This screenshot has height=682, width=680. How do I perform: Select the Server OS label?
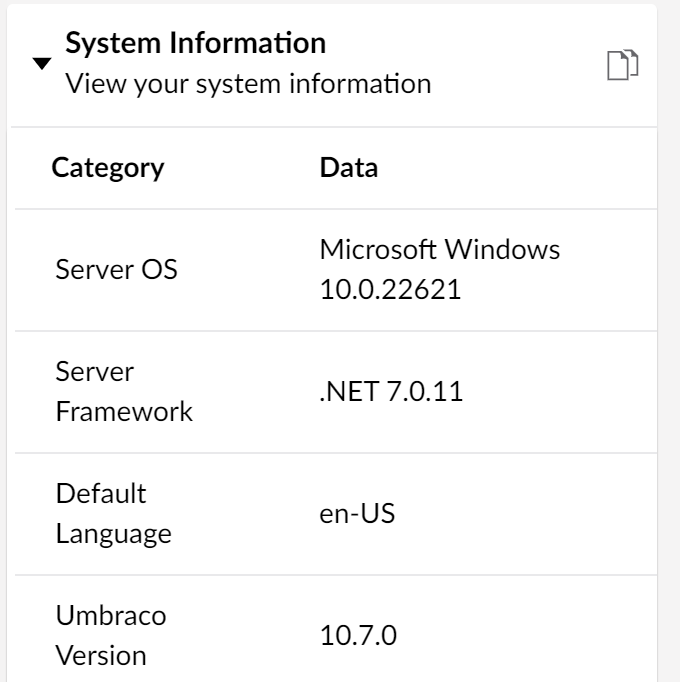pos(117,269)
